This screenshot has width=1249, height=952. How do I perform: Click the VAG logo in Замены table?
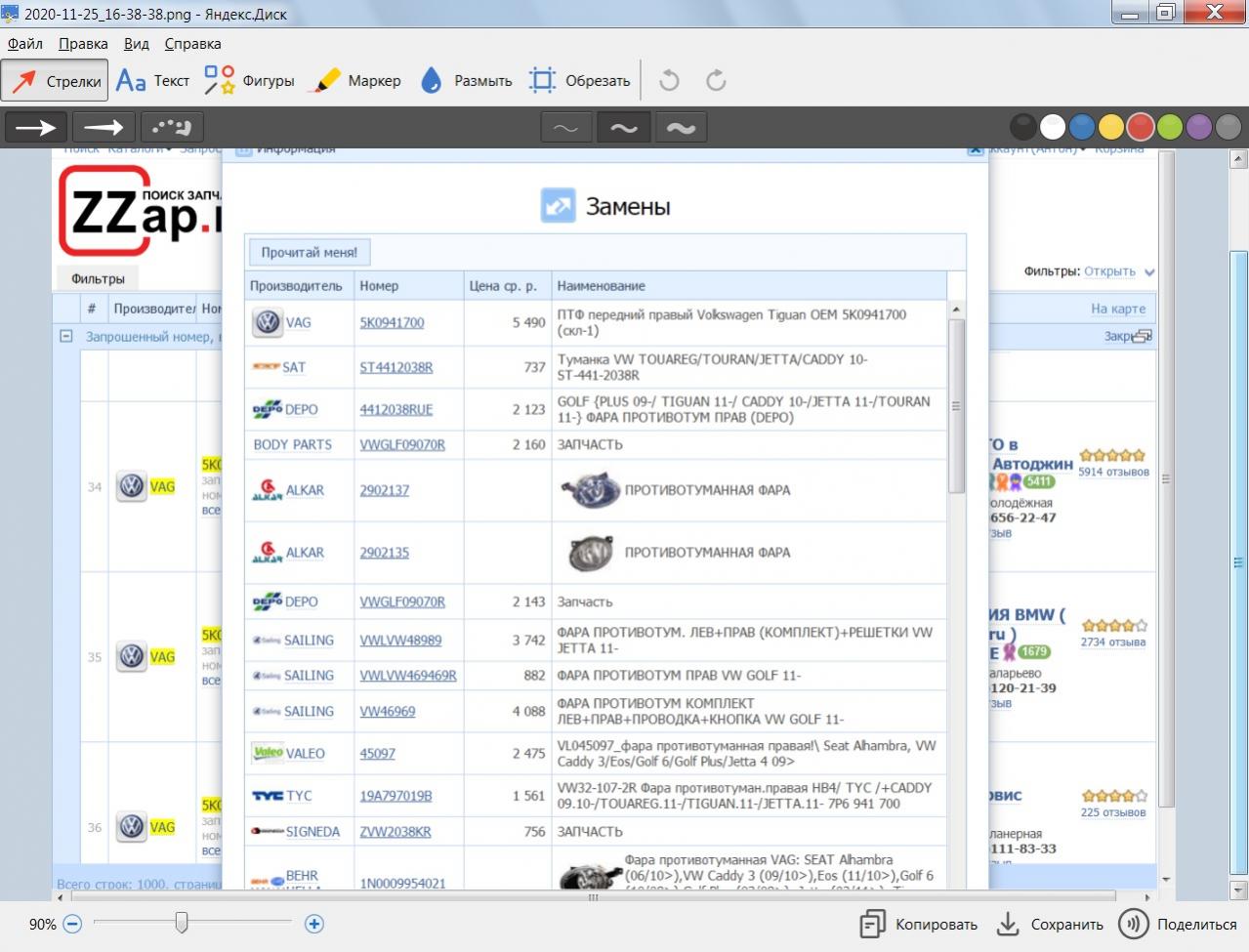coord(268,322)
